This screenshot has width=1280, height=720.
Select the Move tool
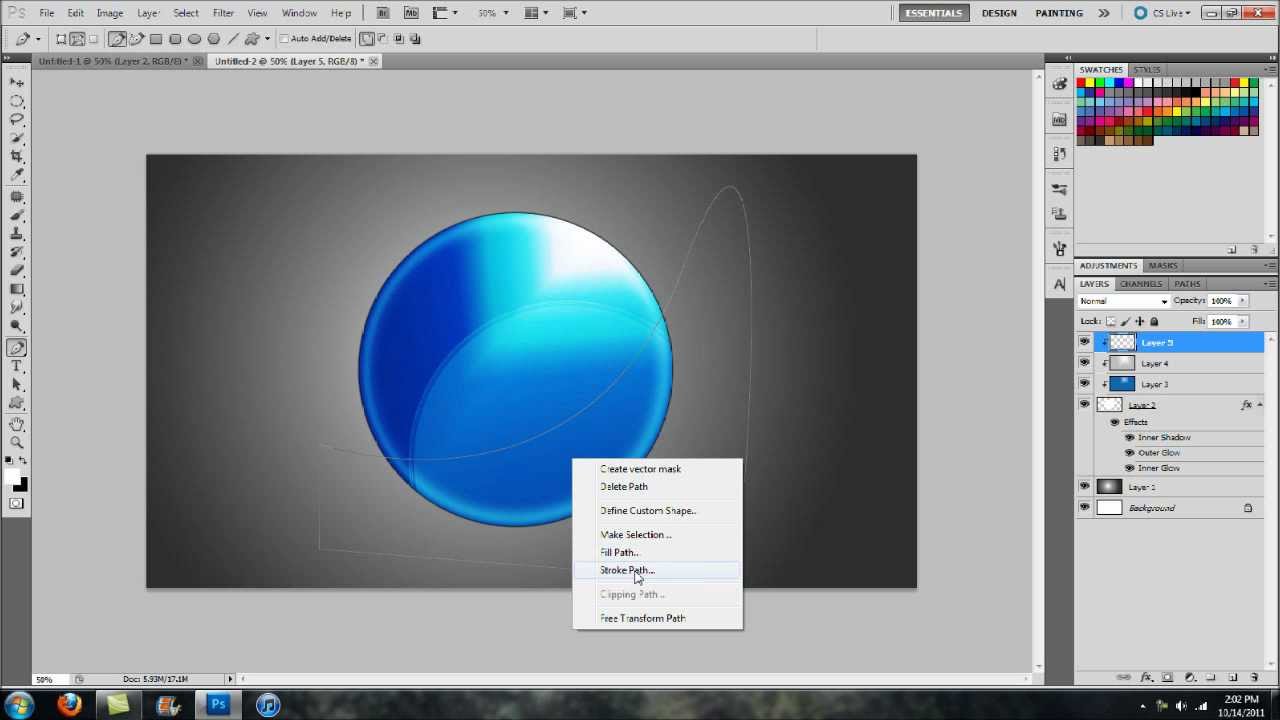[x=17, y=82]
